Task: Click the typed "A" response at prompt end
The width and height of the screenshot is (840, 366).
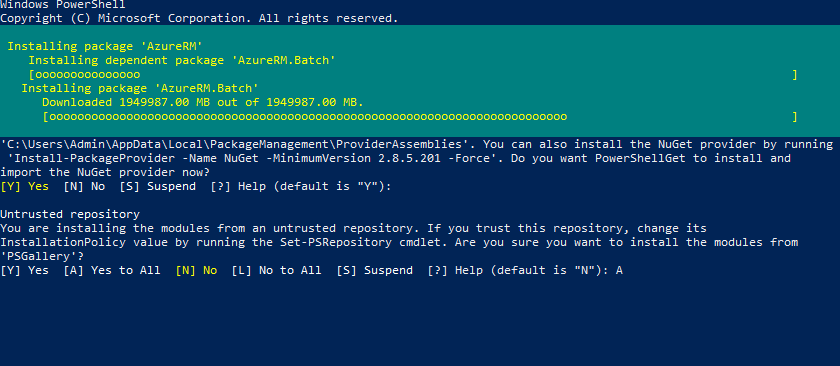Action: (619, 270)
